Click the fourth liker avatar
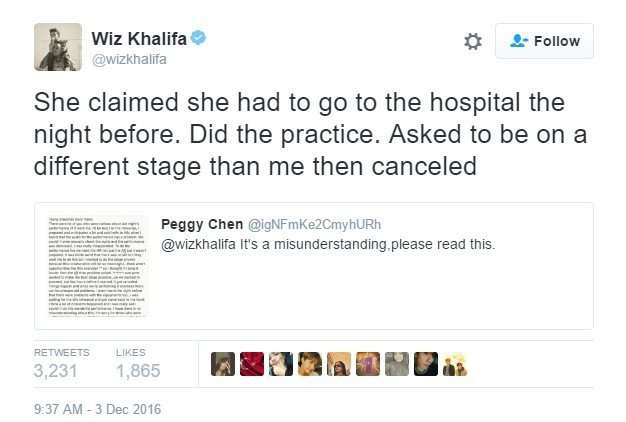 (311, 364)
